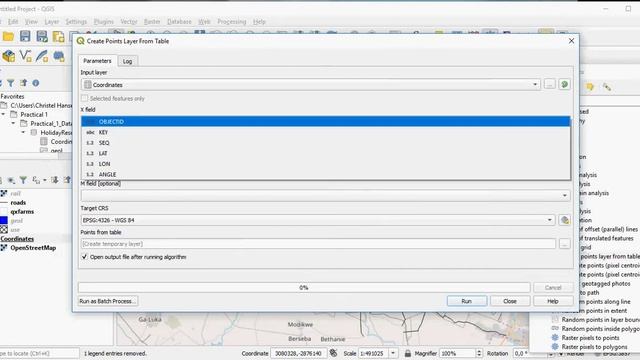The image size is (640, 360).
Task: Click Input layer browse ellipsis button
Action: pos(549,84)
